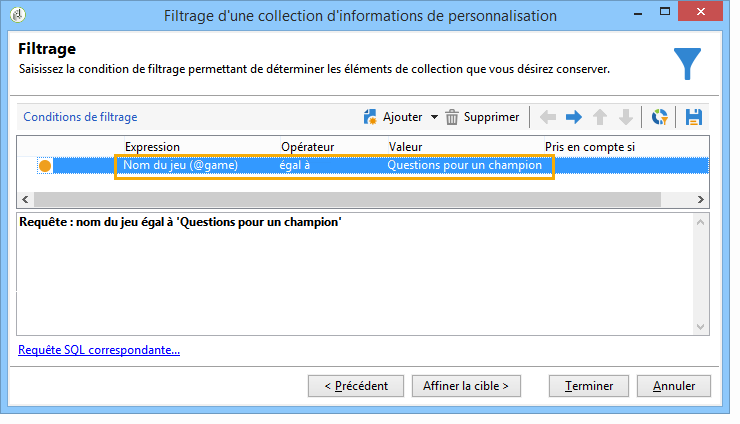The image size is (740, 424).
Task: Click the Ajouter add-condition icon
Action: click(x=370, y=117)
